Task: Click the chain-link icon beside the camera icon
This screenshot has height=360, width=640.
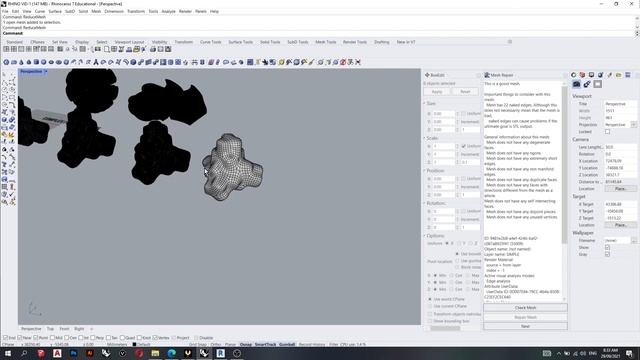Action: [x=587, y=84]
